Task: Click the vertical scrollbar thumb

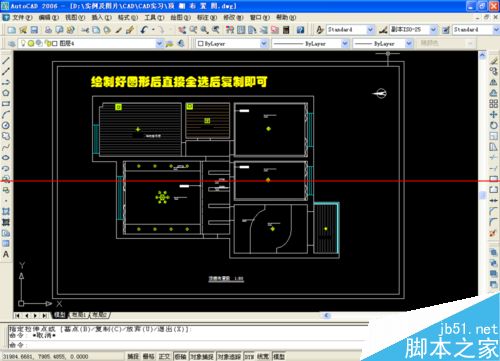Action: point(482,195)
